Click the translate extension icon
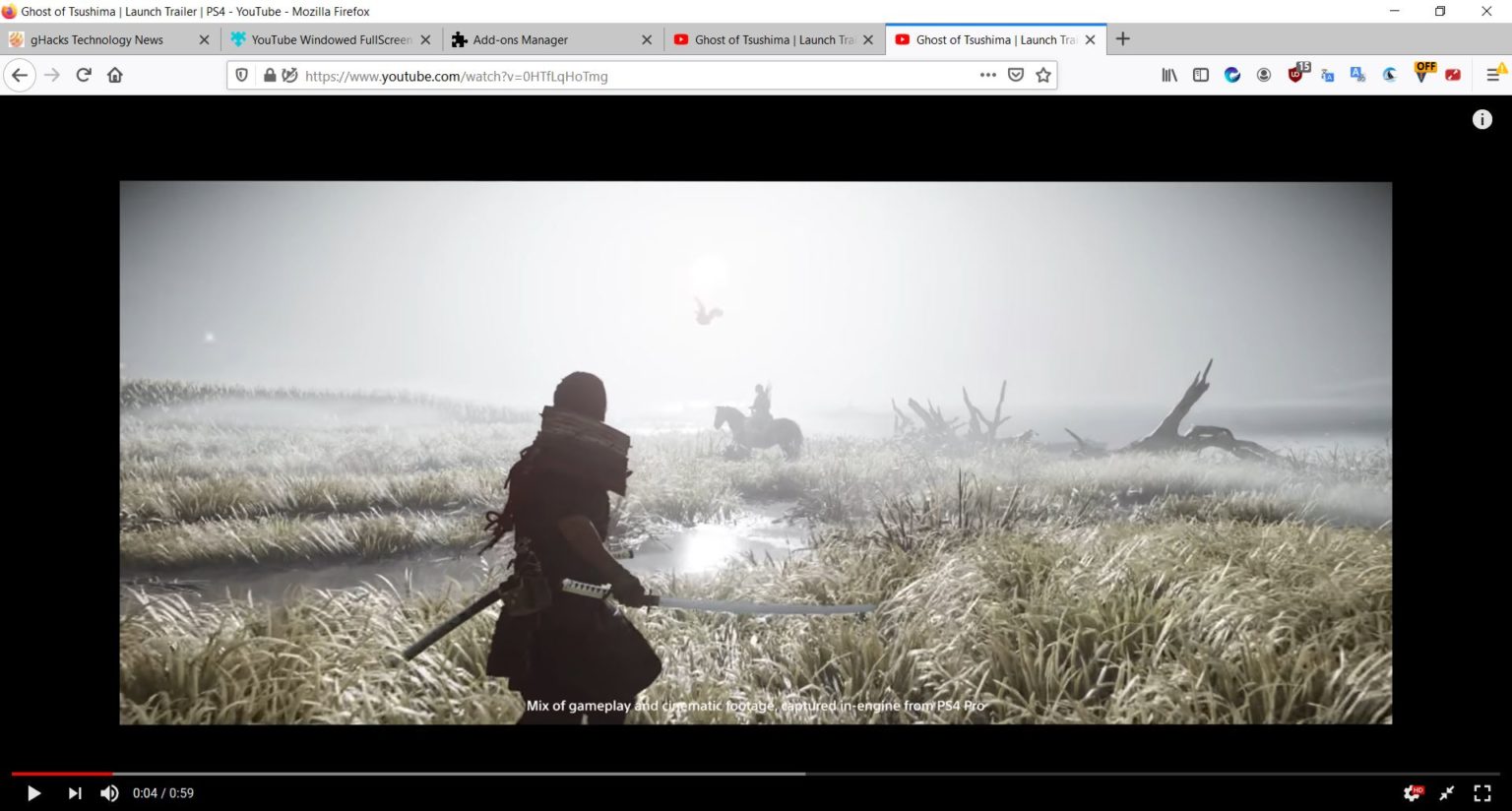 pos(1358,74)
